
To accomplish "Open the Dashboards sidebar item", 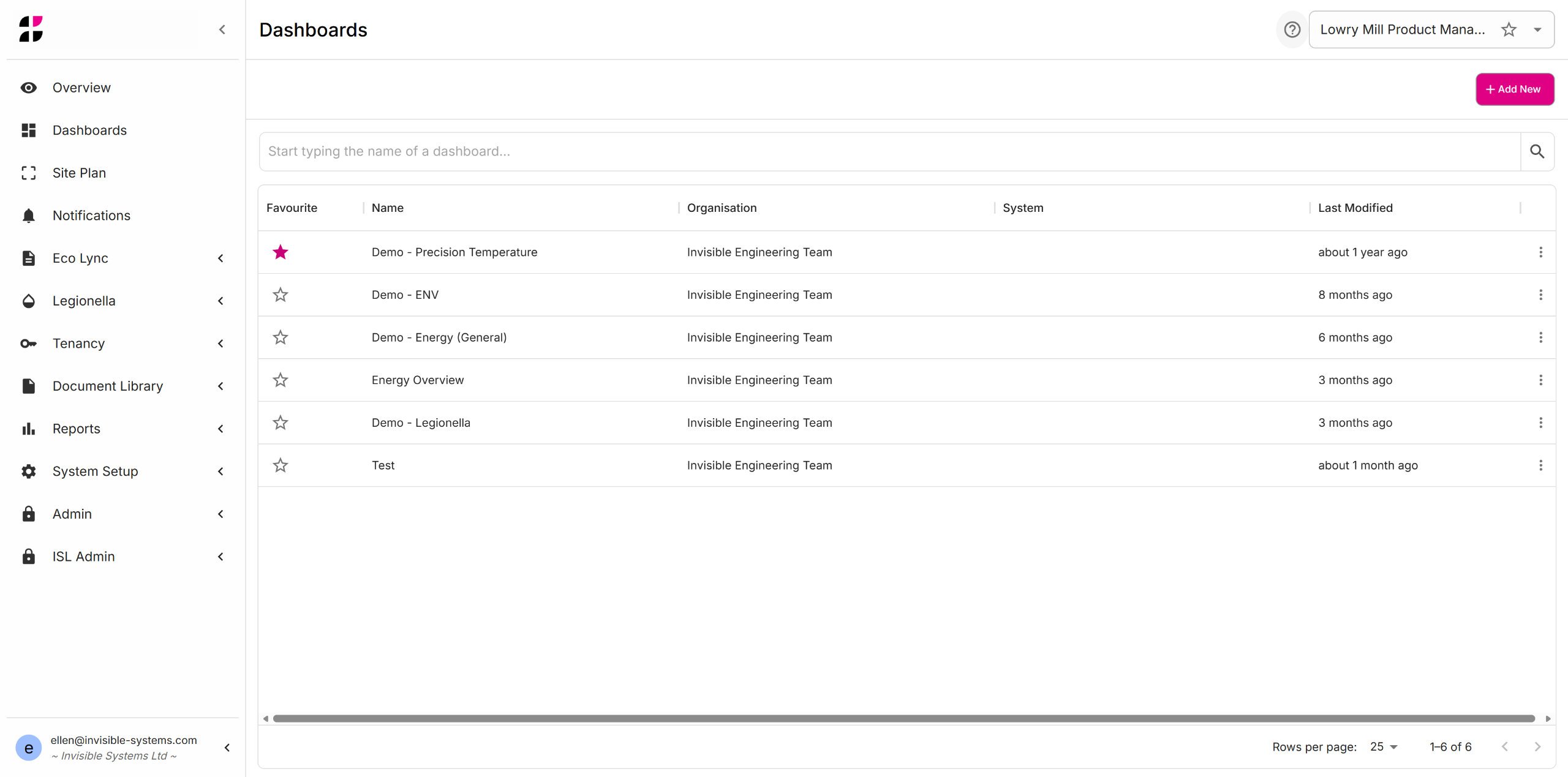I will coord(89,130).
